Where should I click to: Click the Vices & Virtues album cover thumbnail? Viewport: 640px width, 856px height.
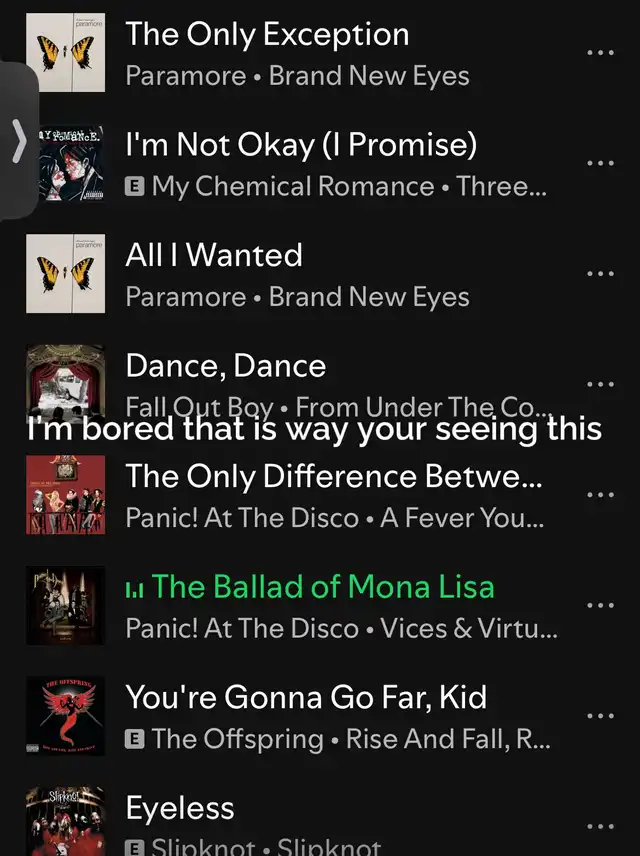point(66,605)
